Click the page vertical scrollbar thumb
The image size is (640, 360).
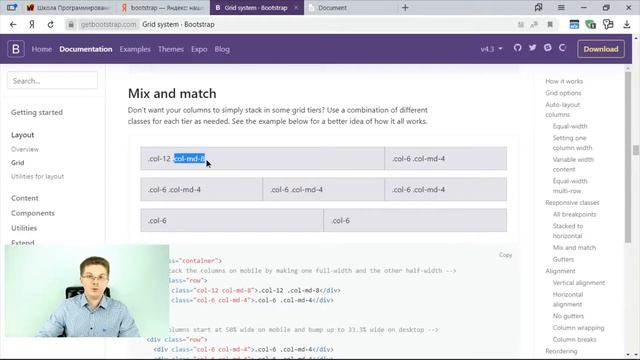(636, 150)
